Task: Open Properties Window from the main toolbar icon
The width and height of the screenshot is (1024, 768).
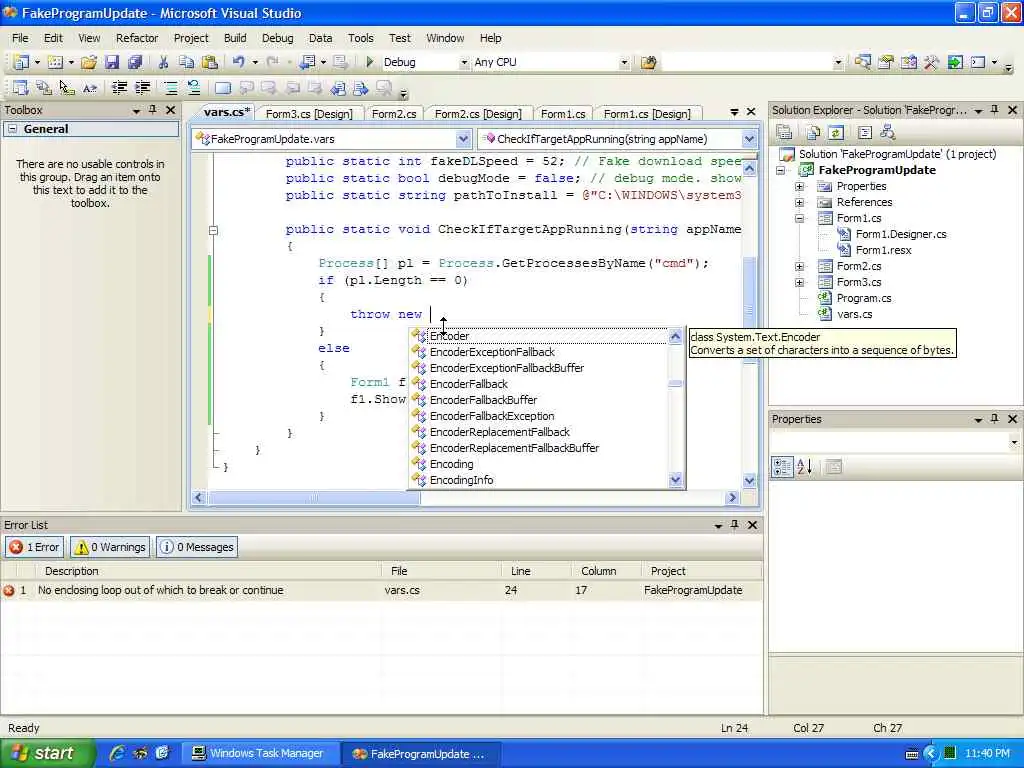Action: click(x=886, y=62)
